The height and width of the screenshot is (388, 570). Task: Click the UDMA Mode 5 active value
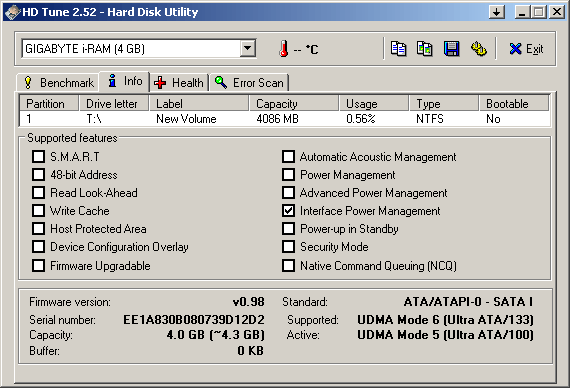(445, 335)
